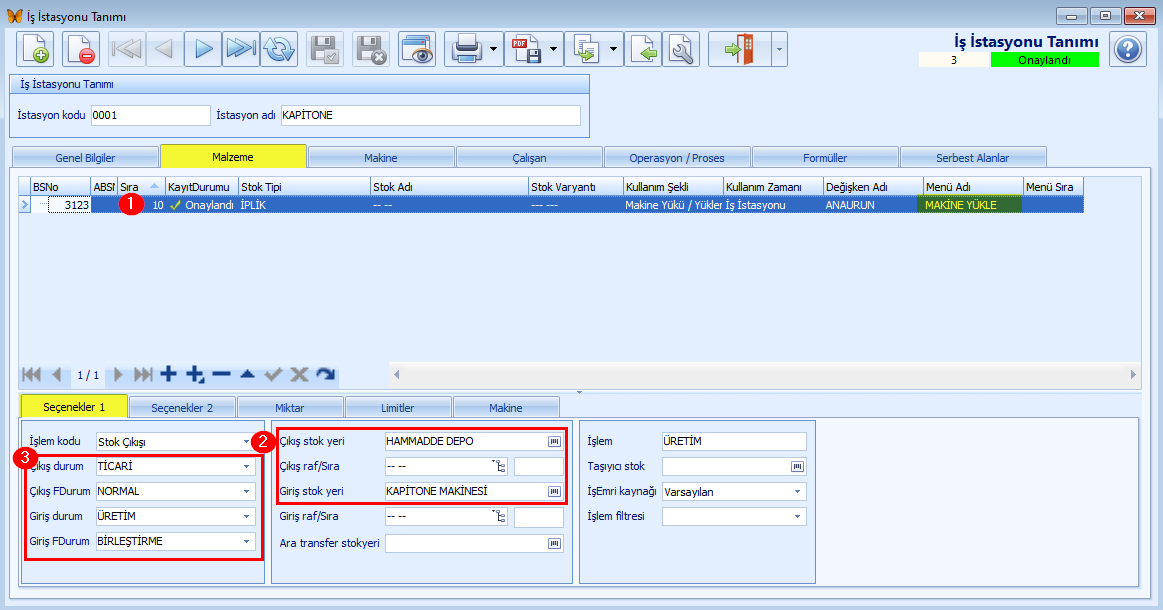Click the exit door icon
This screenshot has height=610, width=1163.
[x=739, y=50]
